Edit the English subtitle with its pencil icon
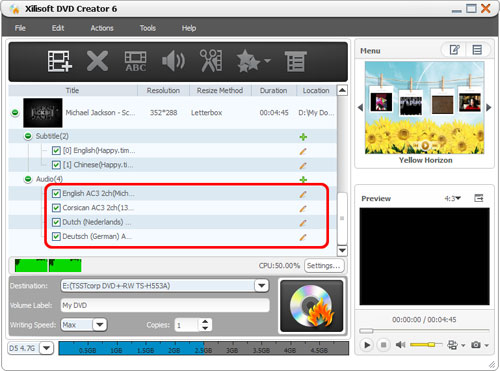The image size is (500, 371). tap(303, 151)
